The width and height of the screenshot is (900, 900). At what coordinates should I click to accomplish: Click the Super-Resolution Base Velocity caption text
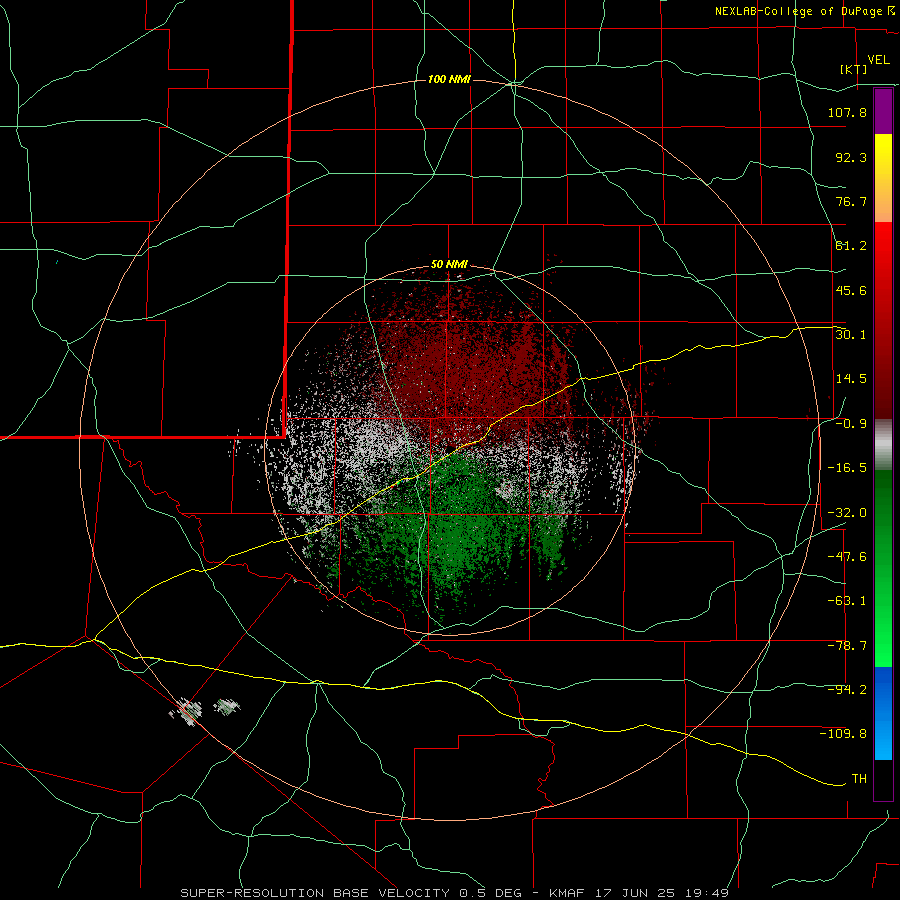tap(455, 893)
